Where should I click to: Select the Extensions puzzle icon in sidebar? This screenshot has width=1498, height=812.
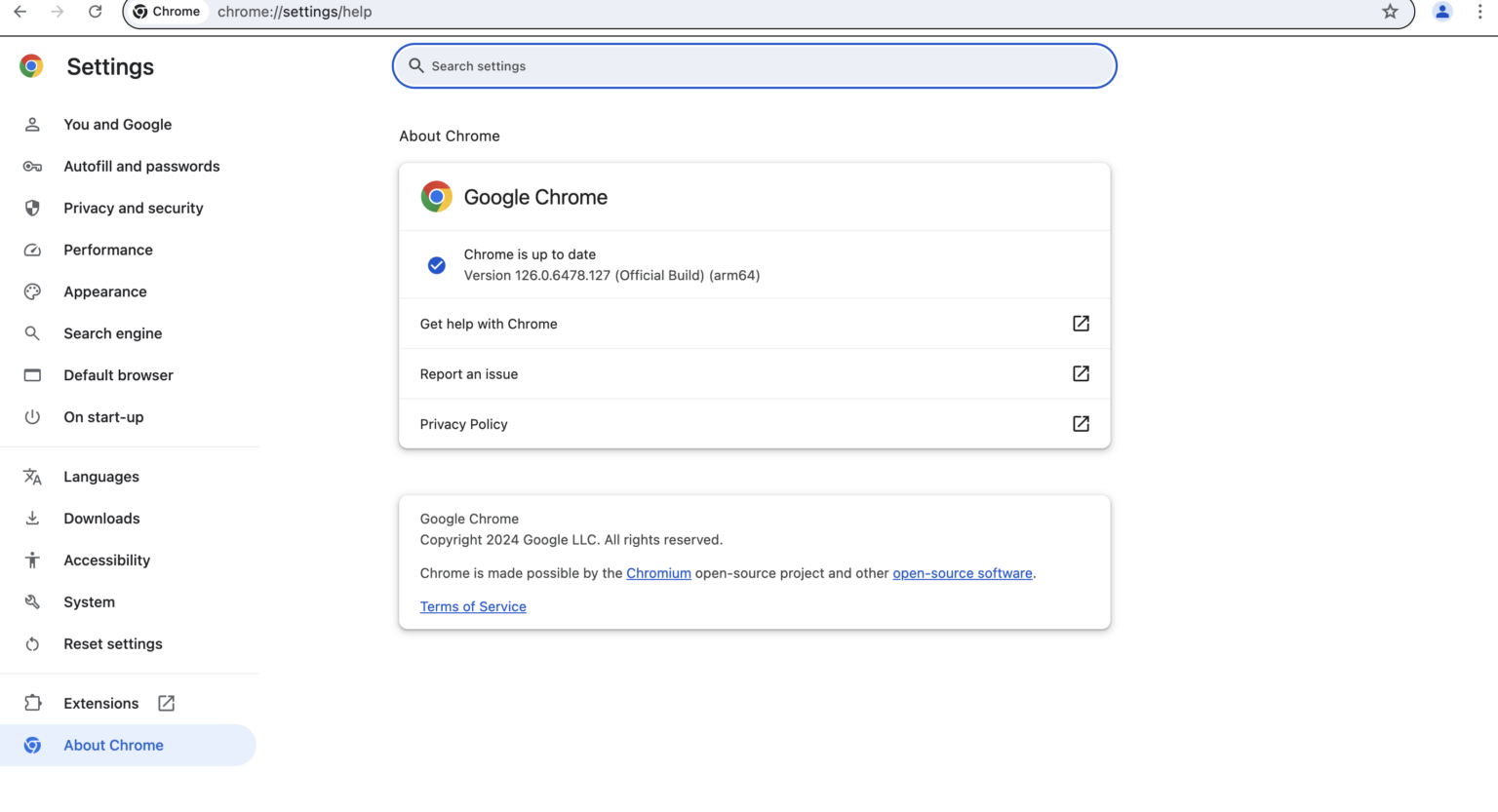coord(32,703)
